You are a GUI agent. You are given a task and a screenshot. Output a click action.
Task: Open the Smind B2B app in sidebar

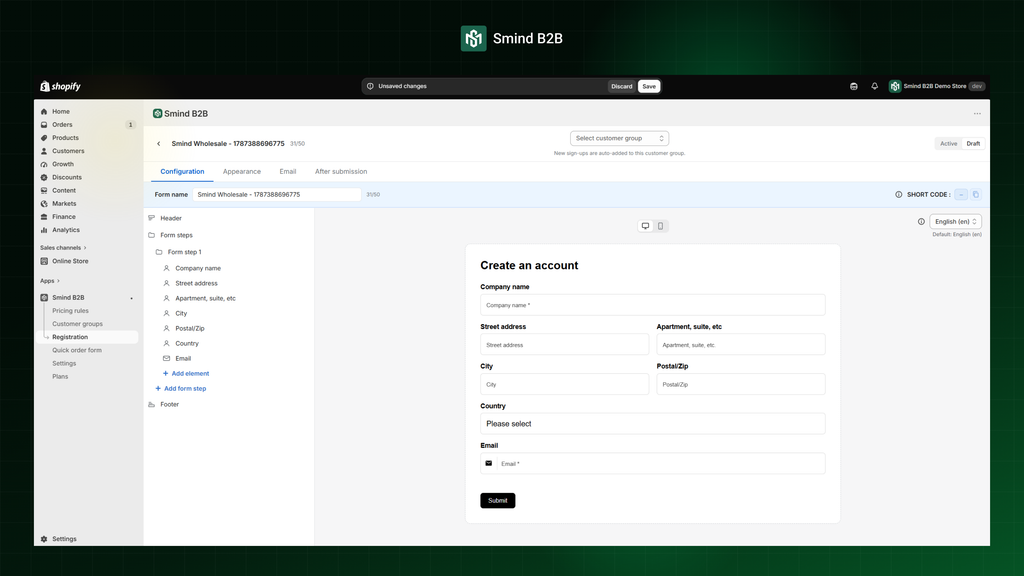point(68,298)
